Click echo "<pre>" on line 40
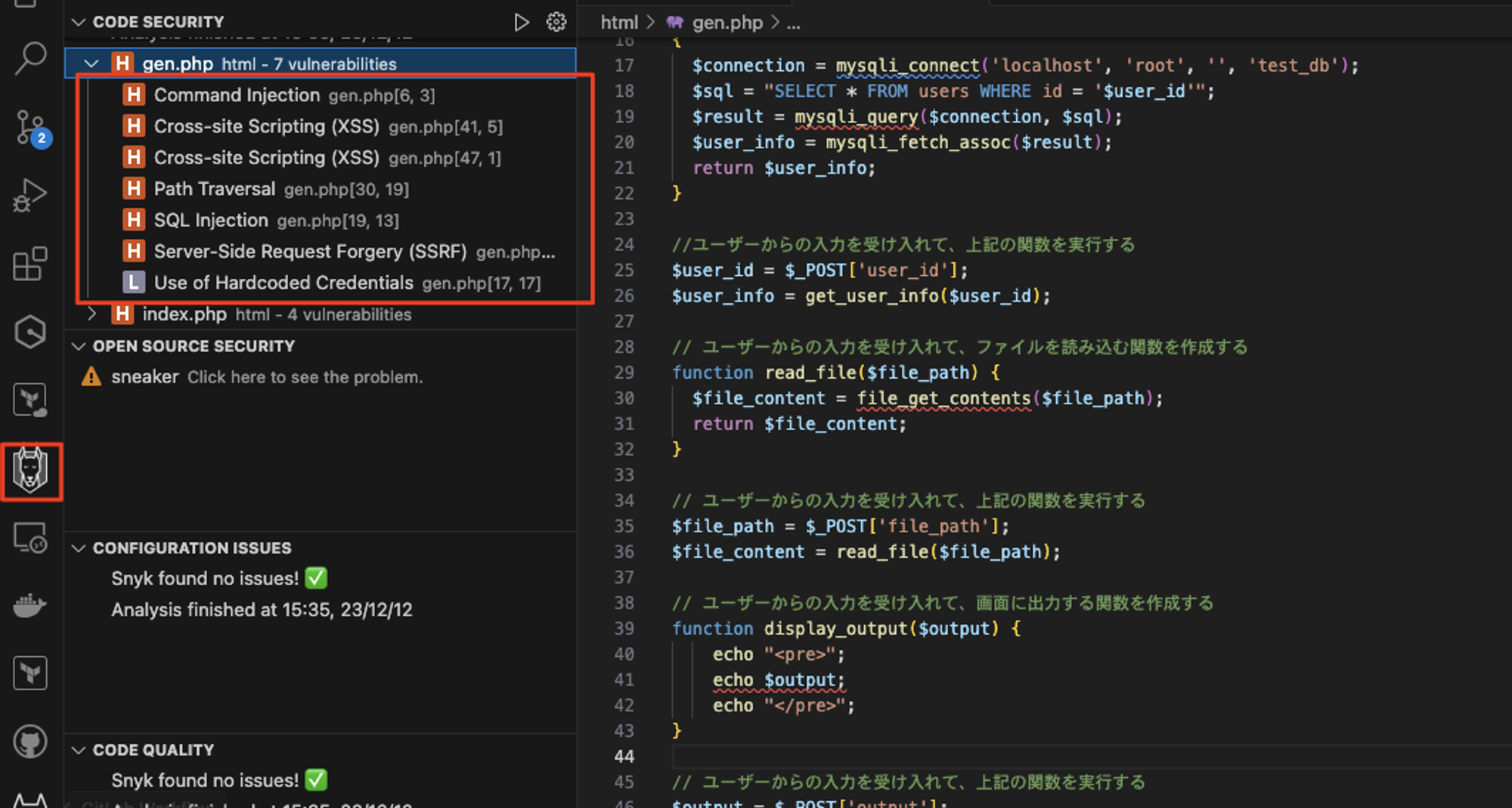The height and width of the screenshot is (808, 1512). coord(779,655)
